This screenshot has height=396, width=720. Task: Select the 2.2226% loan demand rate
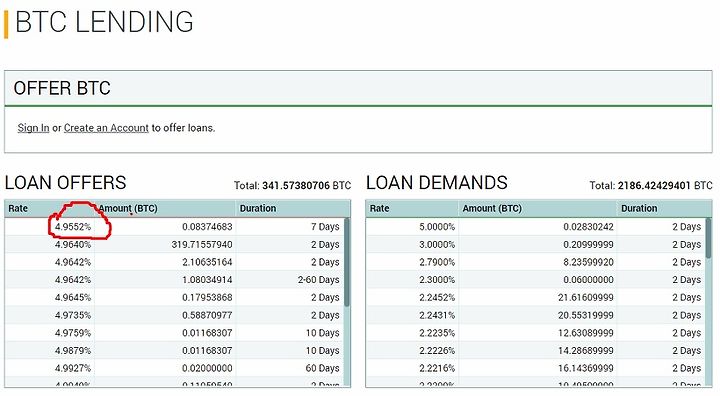pos(437,351)
